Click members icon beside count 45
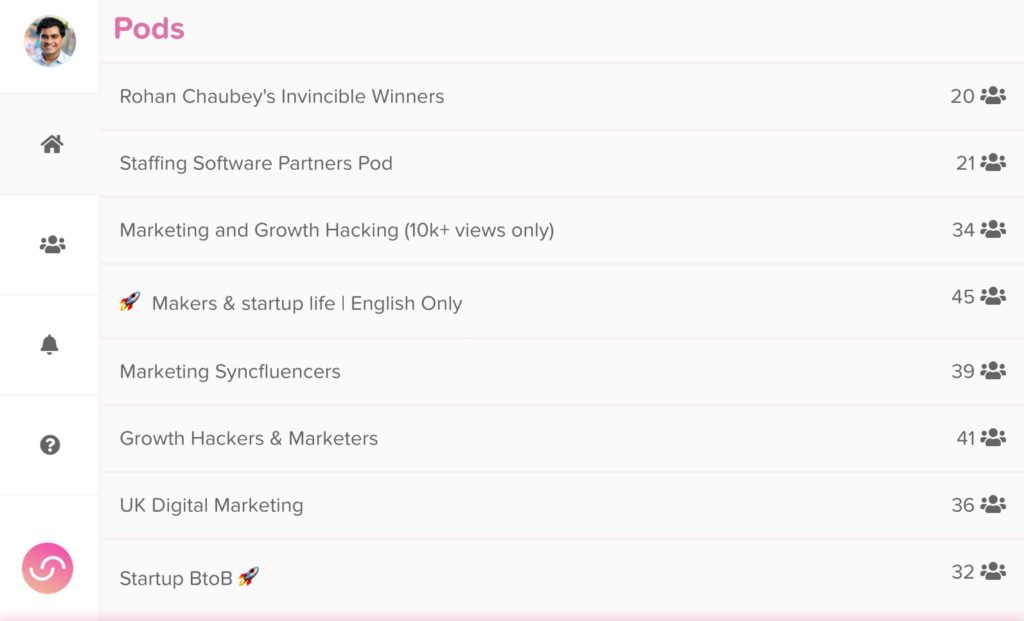The height and width of the screenshot is (621, 1024). pos(993,296)
